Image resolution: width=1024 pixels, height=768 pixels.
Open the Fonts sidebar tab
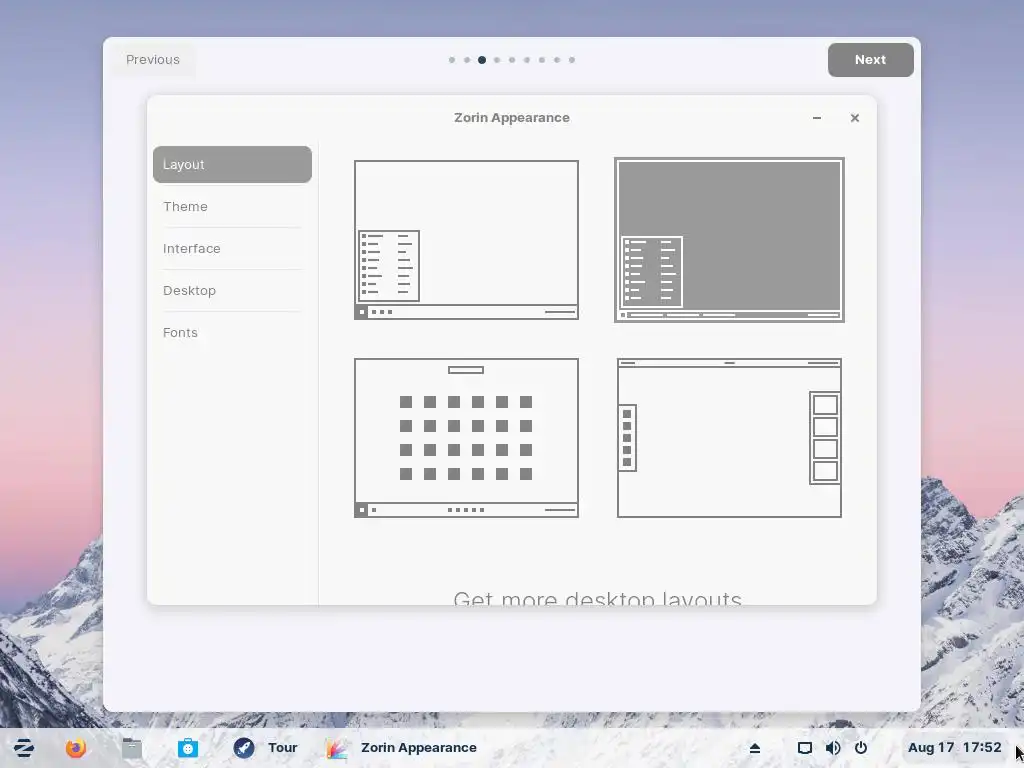coord(232,332)
